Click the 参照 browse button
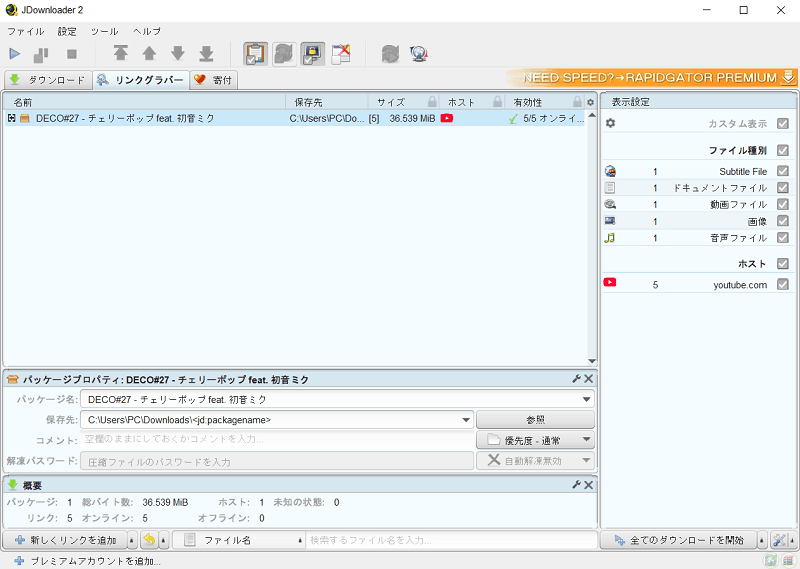The height and width of the screenshot is (569, 800). point(535,420)
